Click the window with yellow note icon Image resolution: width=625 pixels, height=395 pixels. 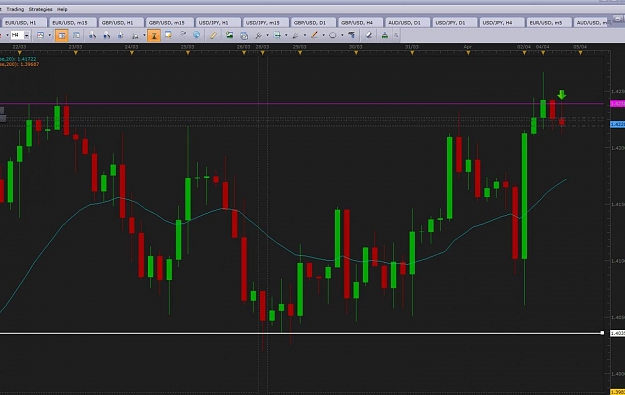click(x=168, y=35)
